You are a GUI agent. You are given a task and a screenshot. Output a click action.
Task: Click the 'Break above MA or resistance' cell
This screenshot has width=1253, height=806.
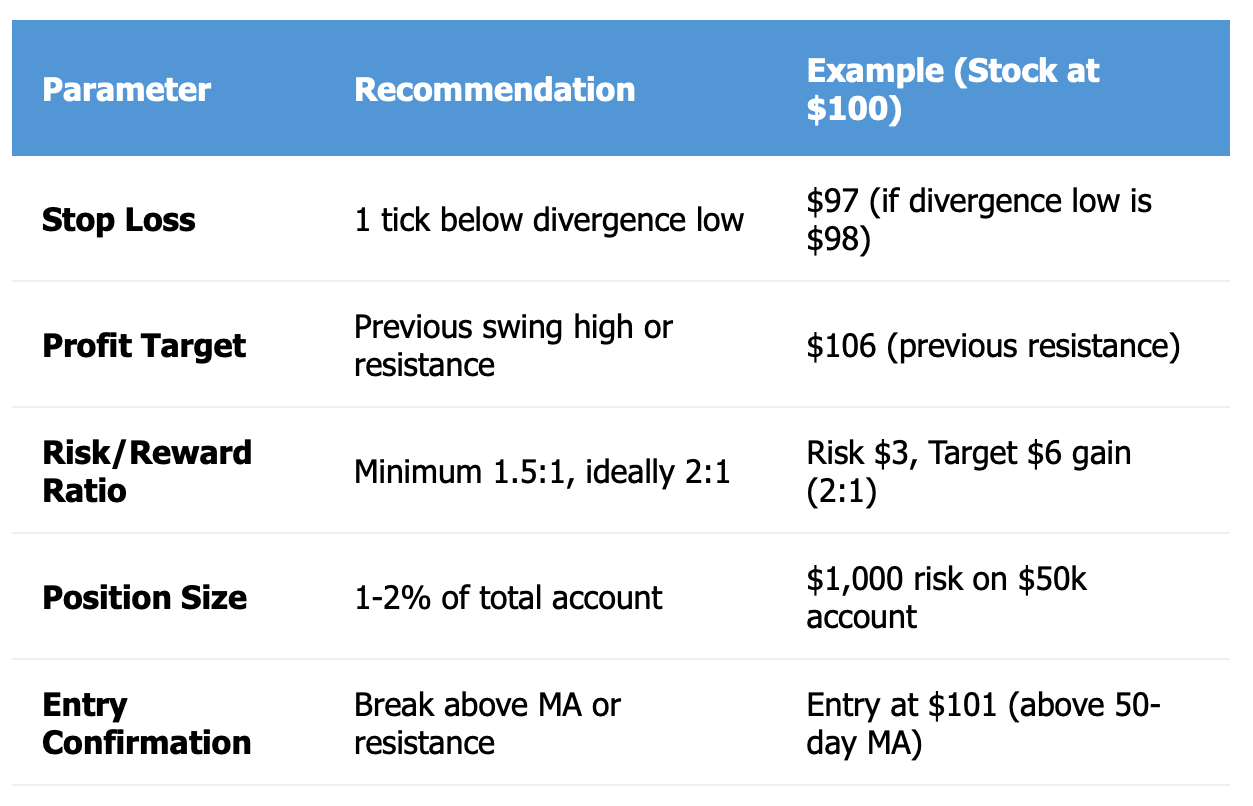pyautogui.click(x=487, y=723)
